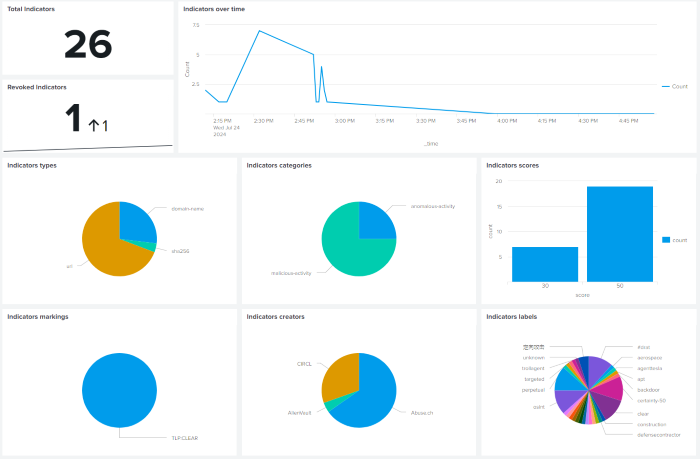
Task: Click the unknown label in Indicators labels
Action: (534, 358)
